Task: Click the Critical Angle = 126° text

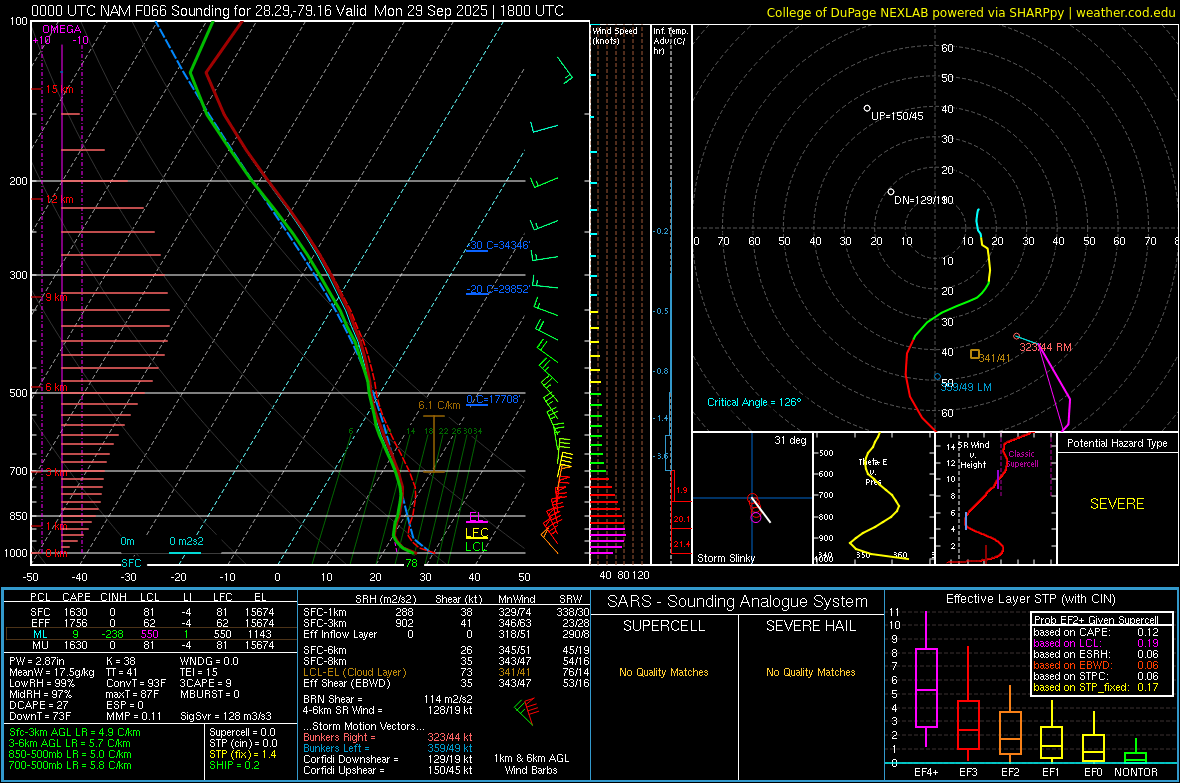Action: point(754,402)
